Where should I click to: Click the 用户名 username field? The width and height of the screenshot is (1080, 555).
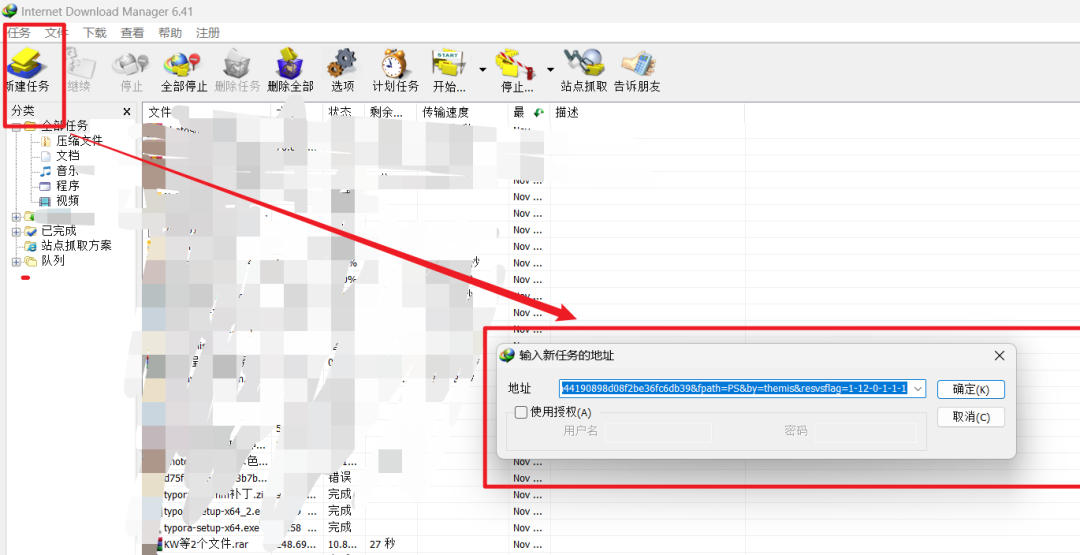(658, 431)
